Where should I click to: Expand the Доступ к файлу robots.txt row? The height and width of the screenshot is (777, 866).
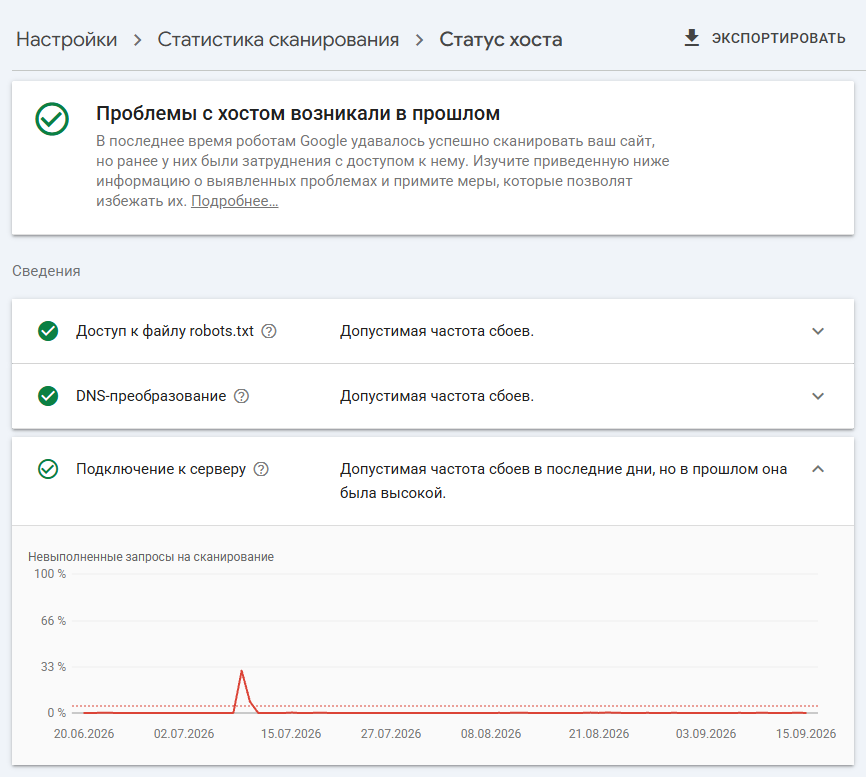[818, 331]
